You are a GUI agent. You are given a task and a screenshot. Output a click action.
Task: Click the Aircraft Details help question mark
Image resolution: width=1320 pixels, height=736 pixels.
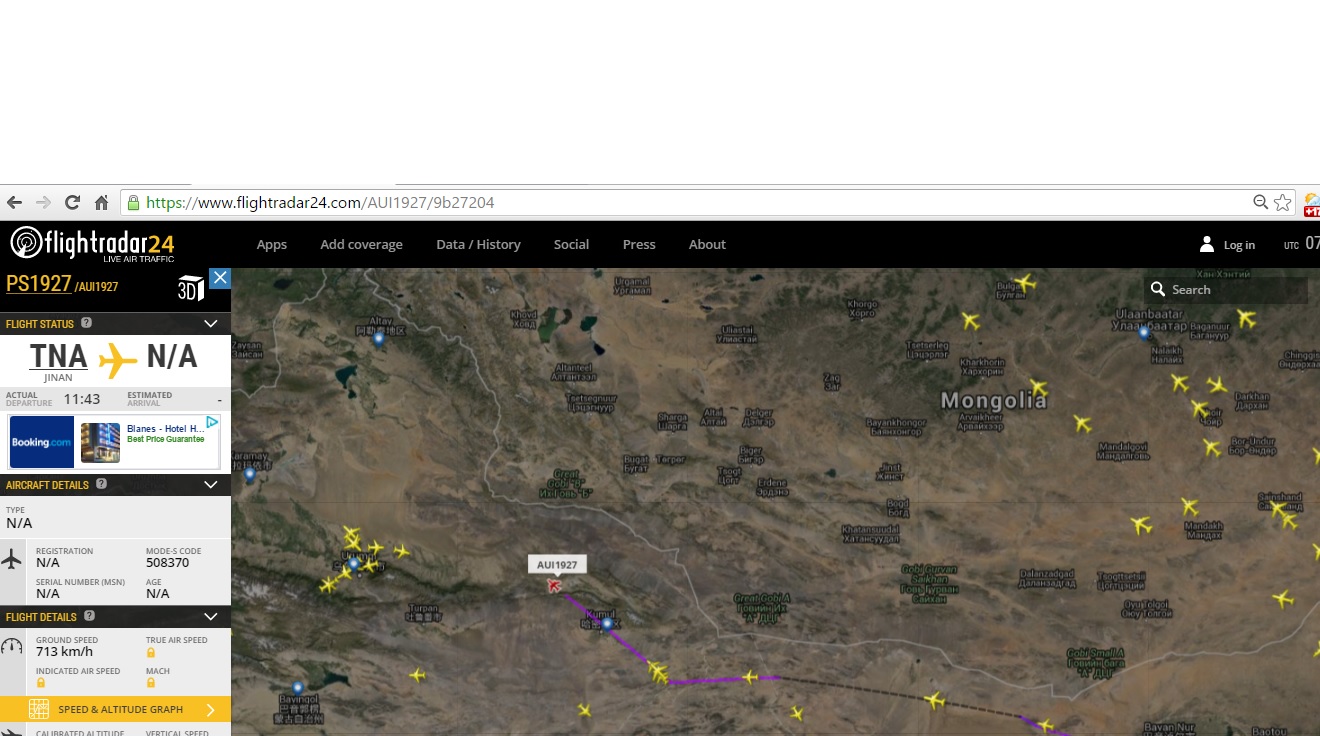coord(101,484)
